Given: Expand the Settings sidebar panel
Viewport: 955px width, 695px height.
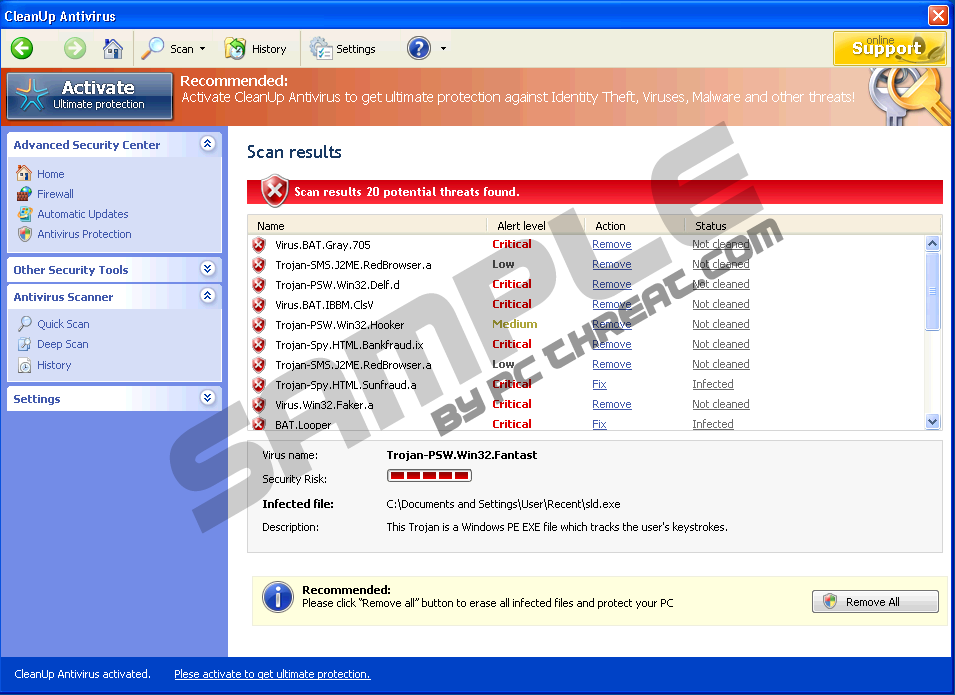Looking at the screenshot, I should [x=207, y=398].
